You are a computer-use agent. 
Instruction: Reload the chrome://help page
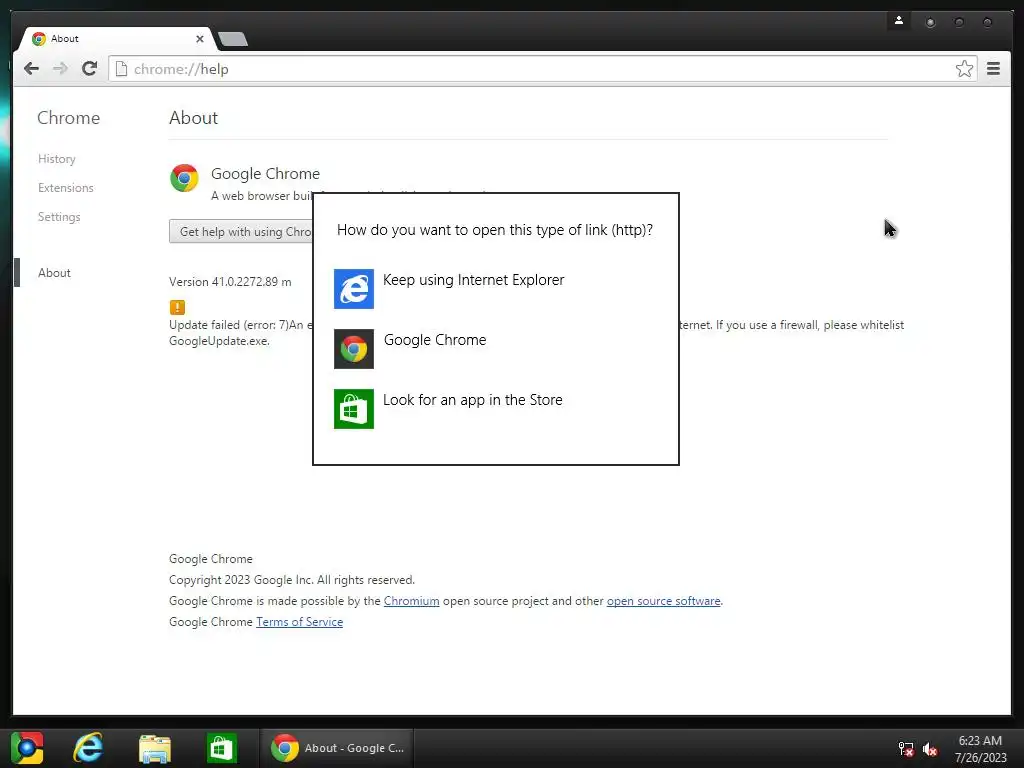coord(89,69)
